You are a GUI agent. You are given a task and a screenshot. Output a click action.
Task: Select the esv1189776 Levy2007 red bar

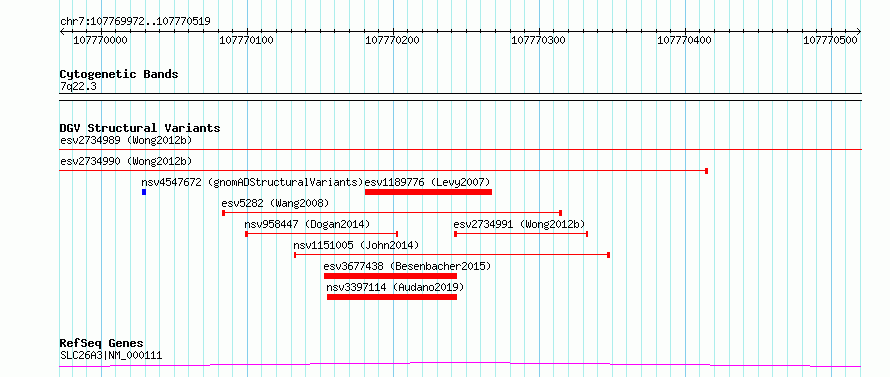tap(429, 192)
